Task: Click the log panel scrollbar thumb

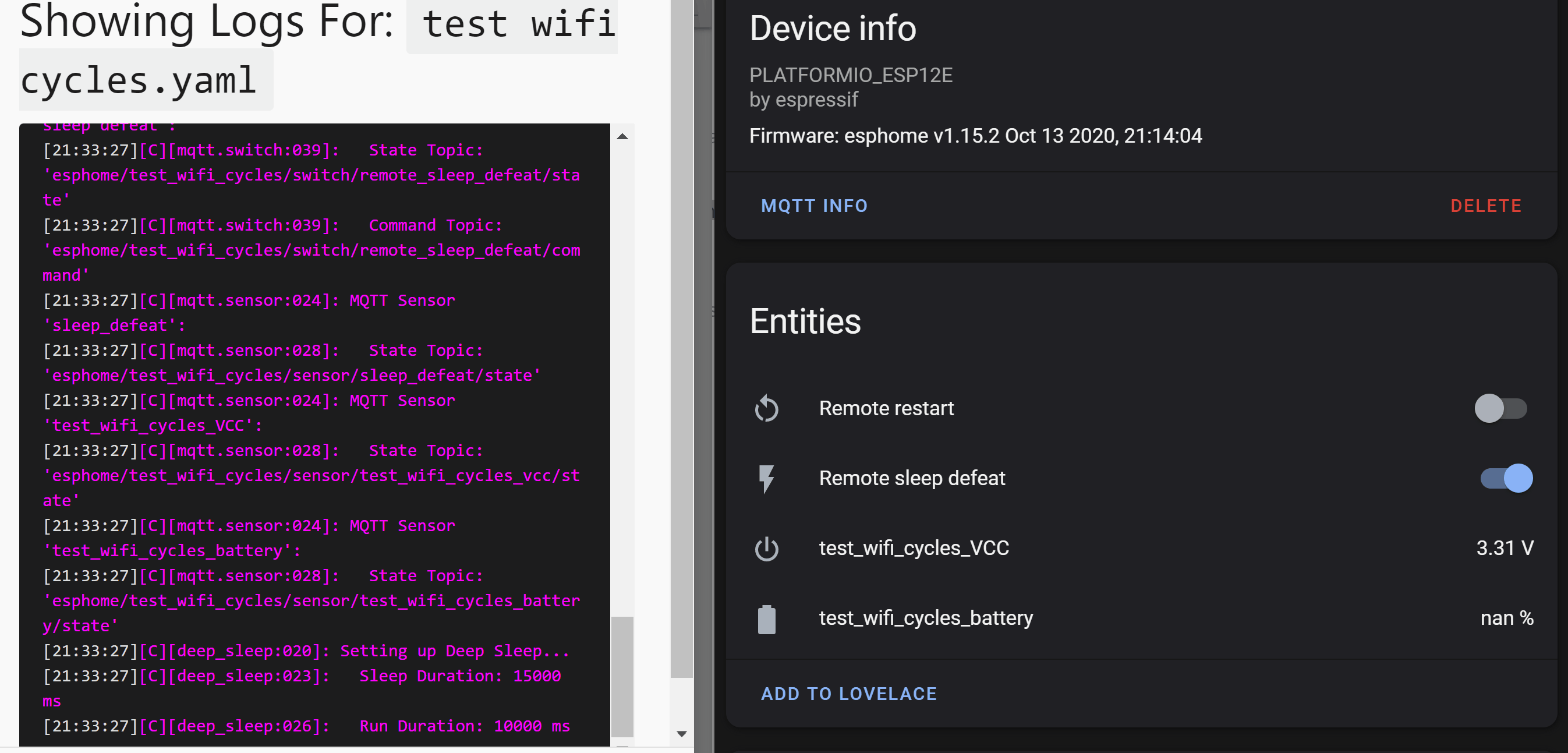Action: pyautogui.click(x=622, y=676)
